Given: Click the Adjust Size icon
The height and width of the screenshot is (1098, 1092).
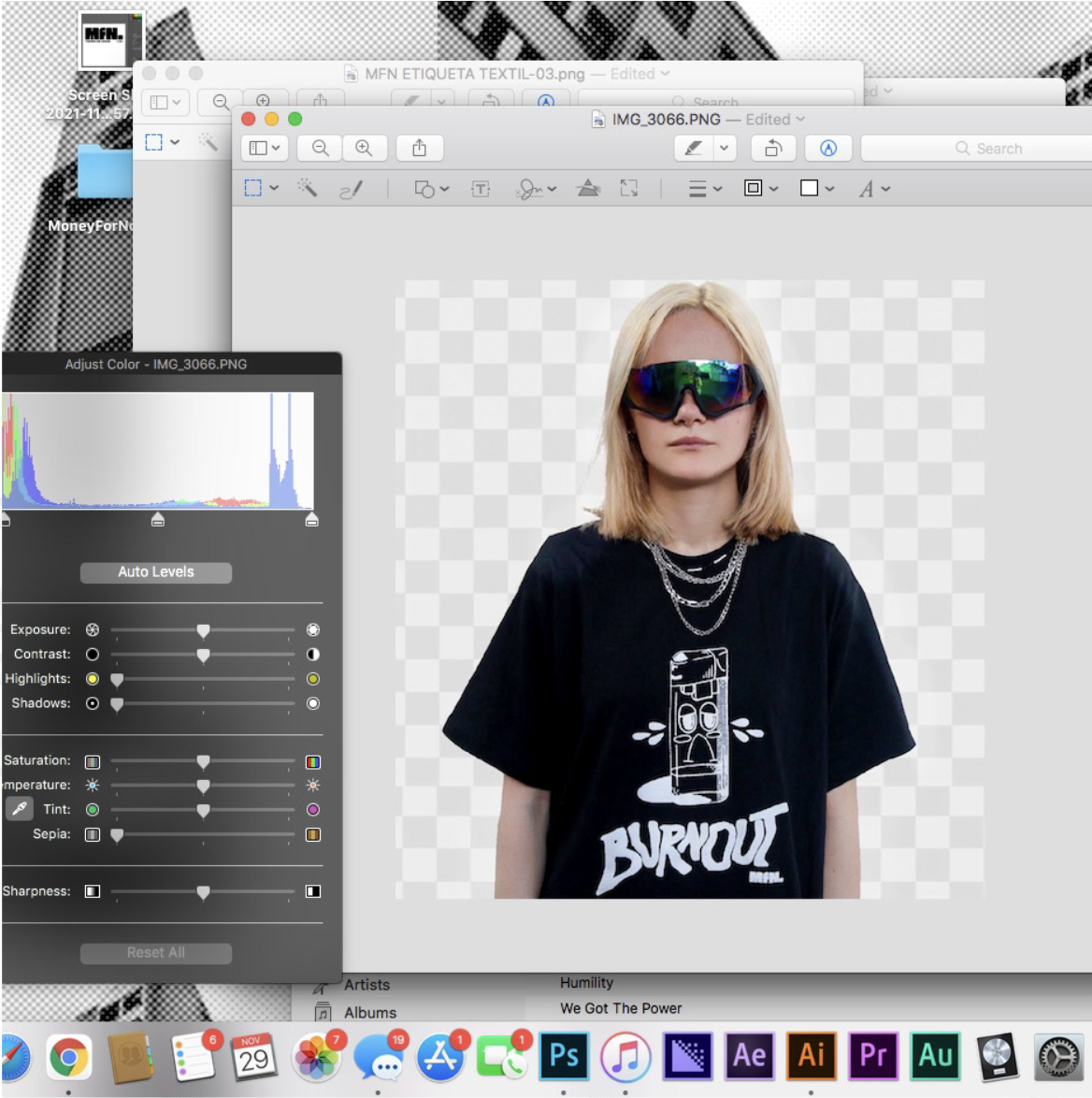Looking at the screenshot, I should (629, 189).
